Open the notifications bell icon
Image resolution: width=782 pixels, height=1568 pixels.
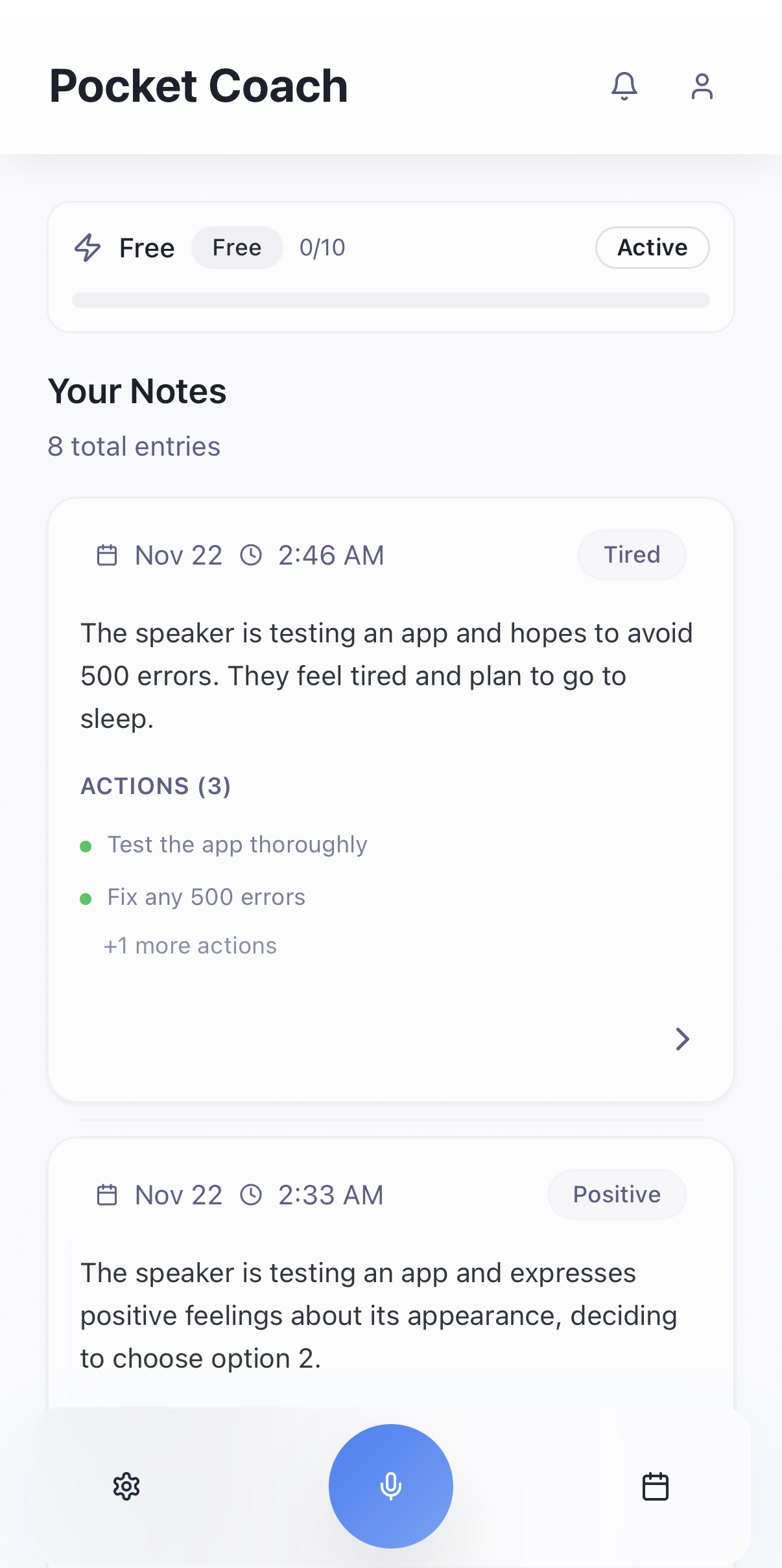624,86
